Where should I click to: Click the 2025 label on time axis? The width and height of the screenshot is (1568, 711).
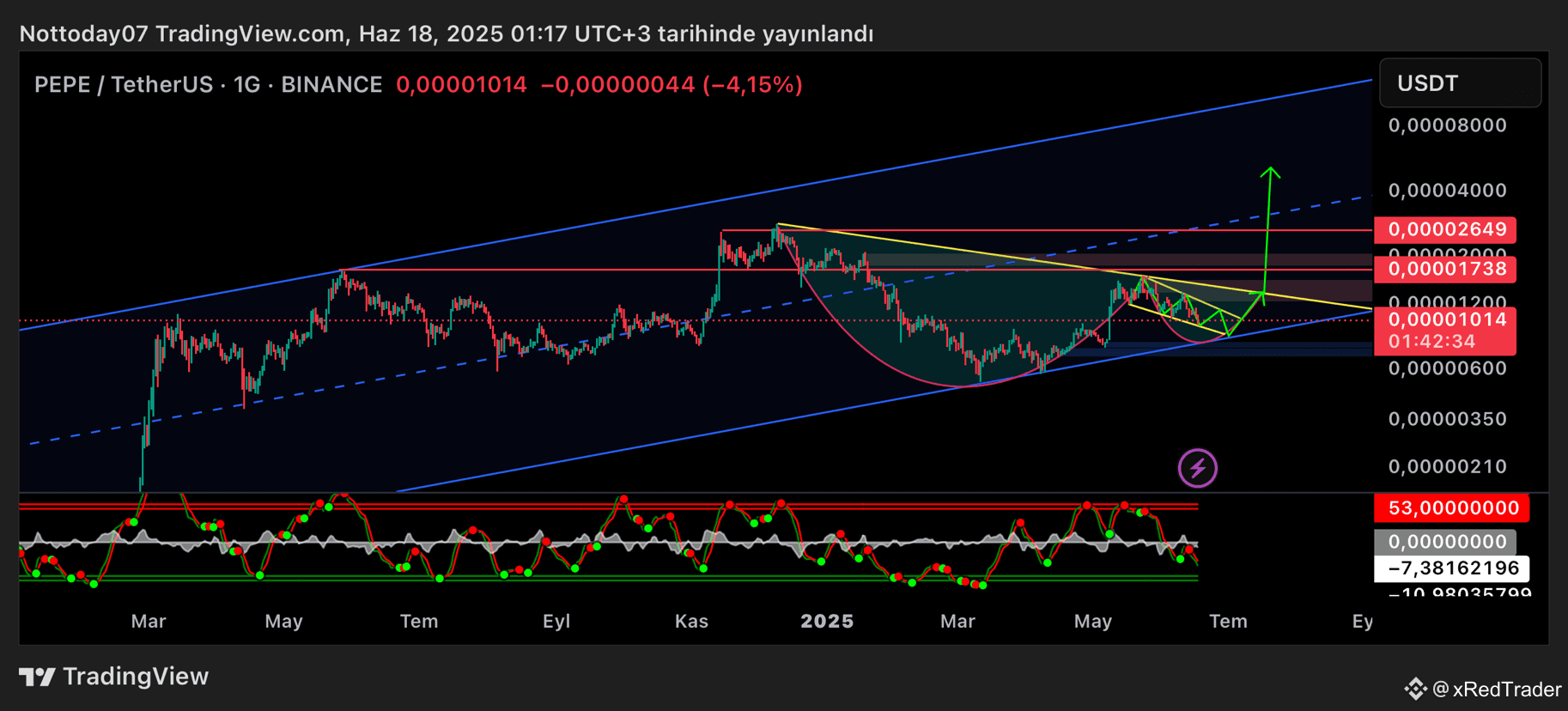coord(827,621)
